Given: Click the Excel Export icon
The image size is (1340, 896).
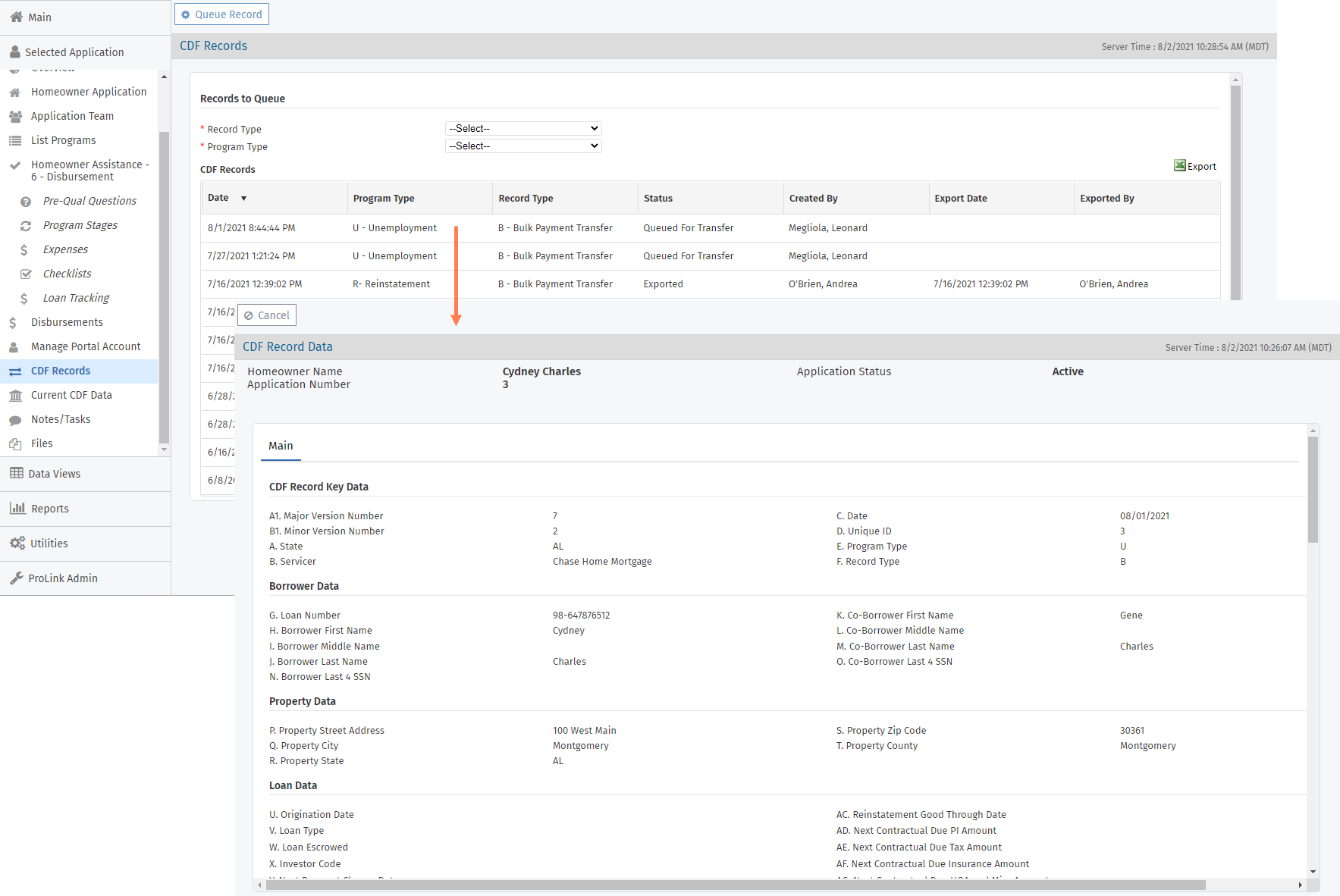Looking at the screenshot, I should coord(1179,166).
